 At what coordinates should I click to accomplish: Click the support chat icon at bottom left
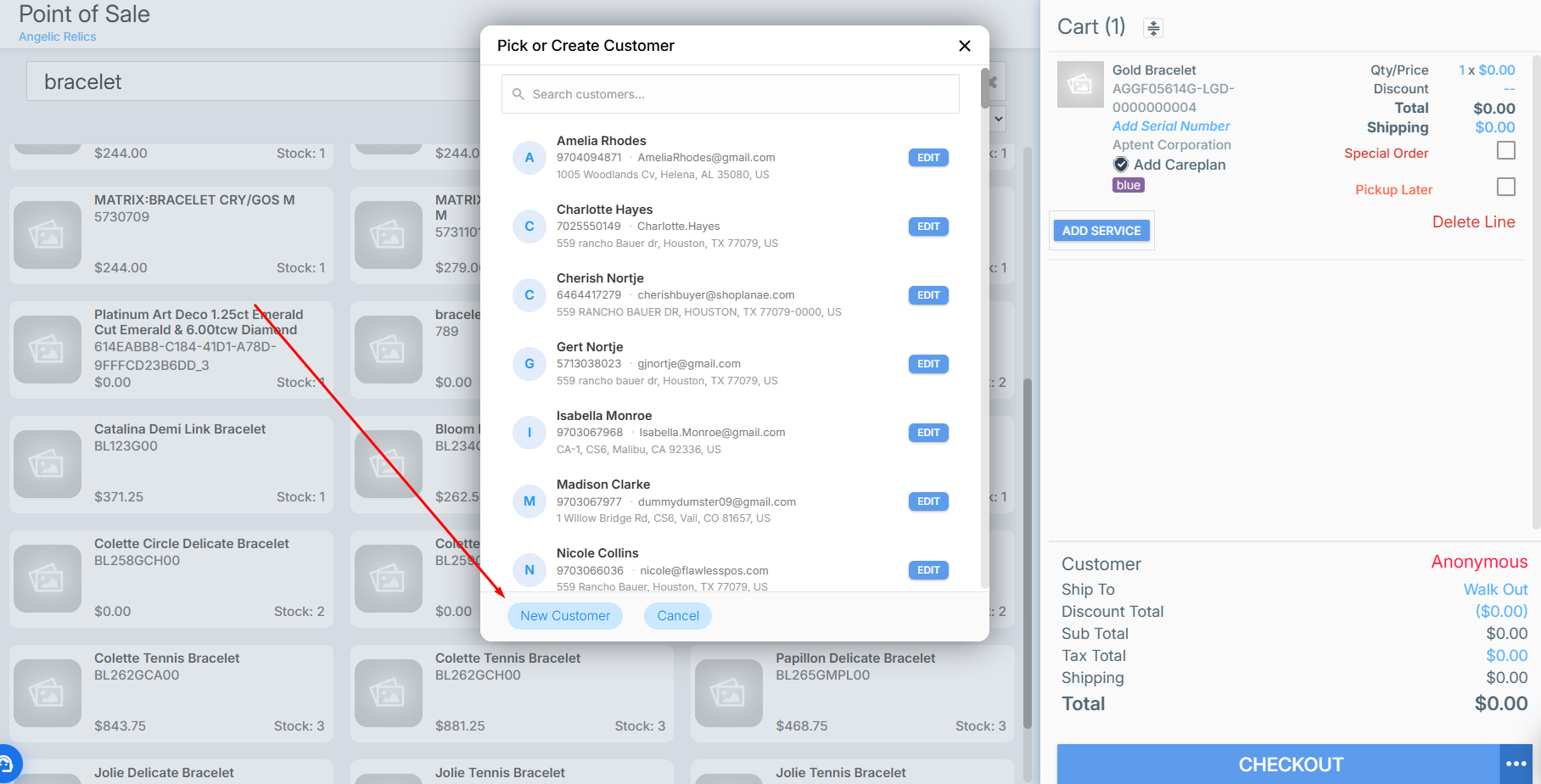(7, 764)
